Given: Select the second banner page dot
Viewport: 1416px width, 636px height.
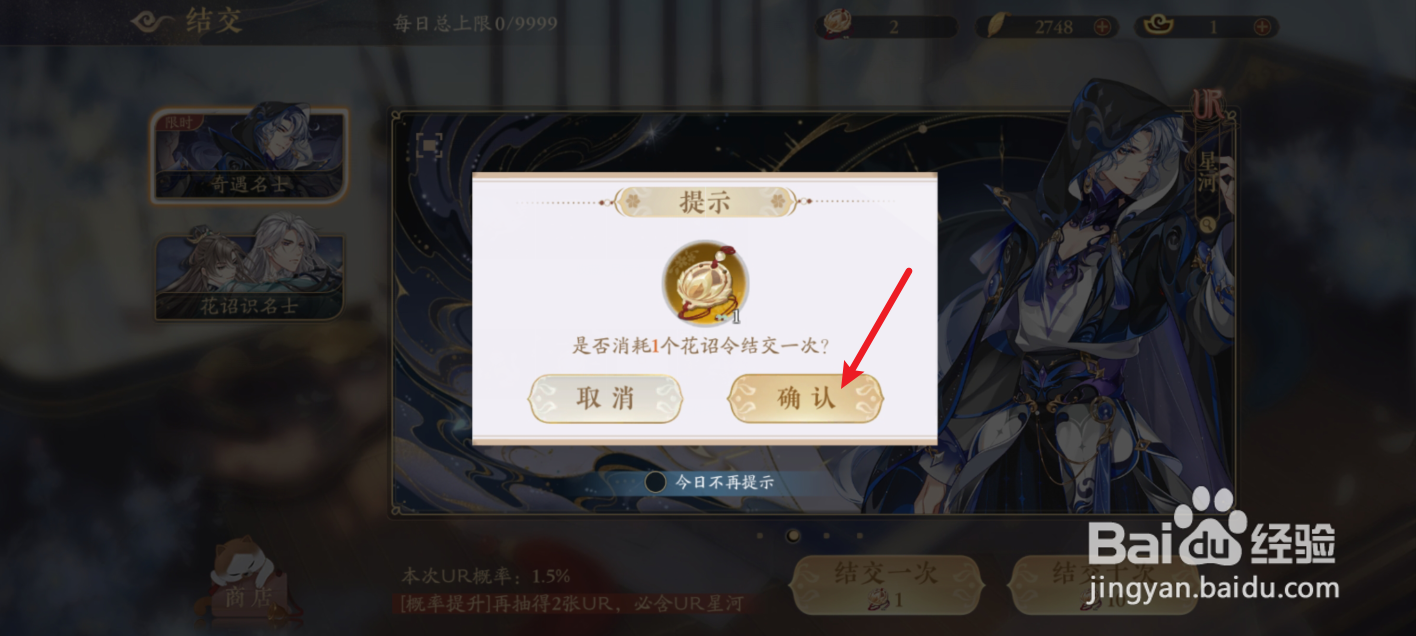Looking at the screenshot, I should (793, 536).
